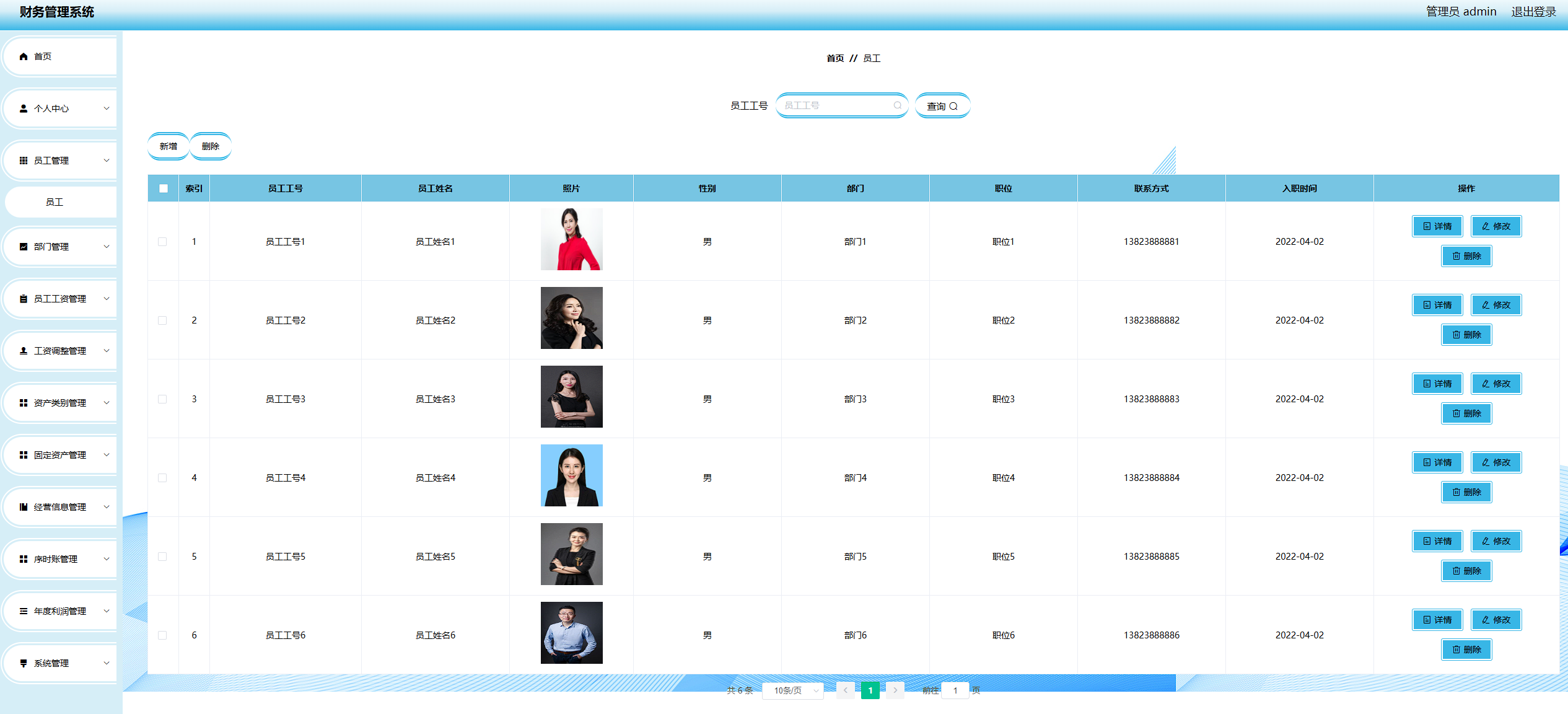
Task: Click the clipboard icon beside 员工工资管理
Action: coord(24,299)
